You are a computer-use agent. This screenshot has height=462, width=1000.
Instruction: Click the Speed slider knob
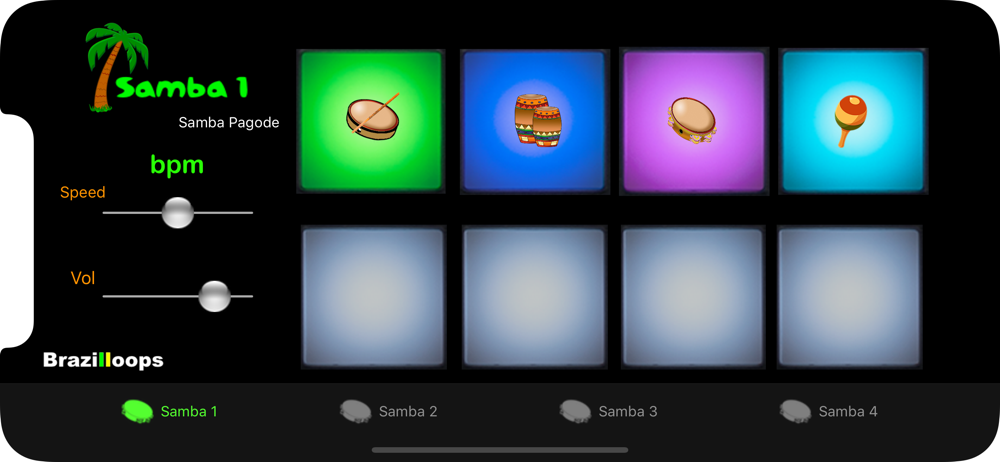pyautogui.click(x=177, y=212)
